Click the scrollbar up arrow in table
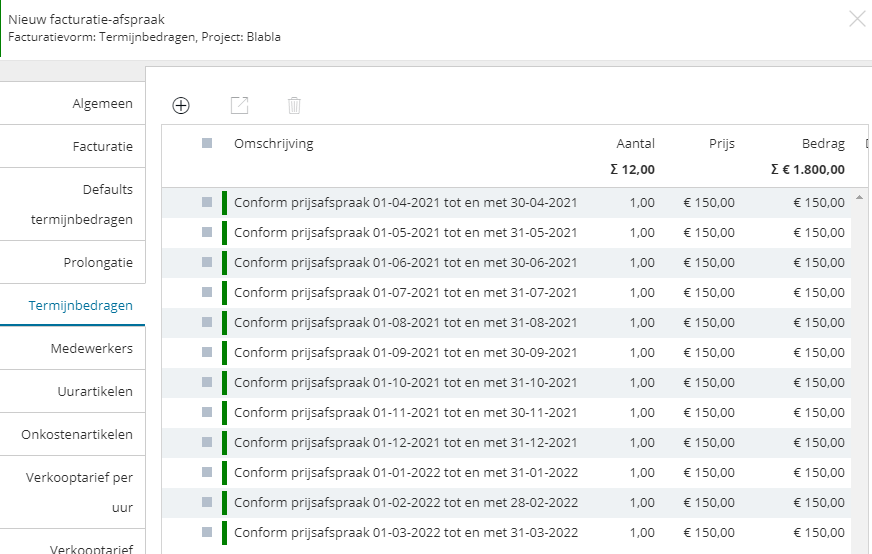This screenshot has width=872, height=554. tap(859, 197)
